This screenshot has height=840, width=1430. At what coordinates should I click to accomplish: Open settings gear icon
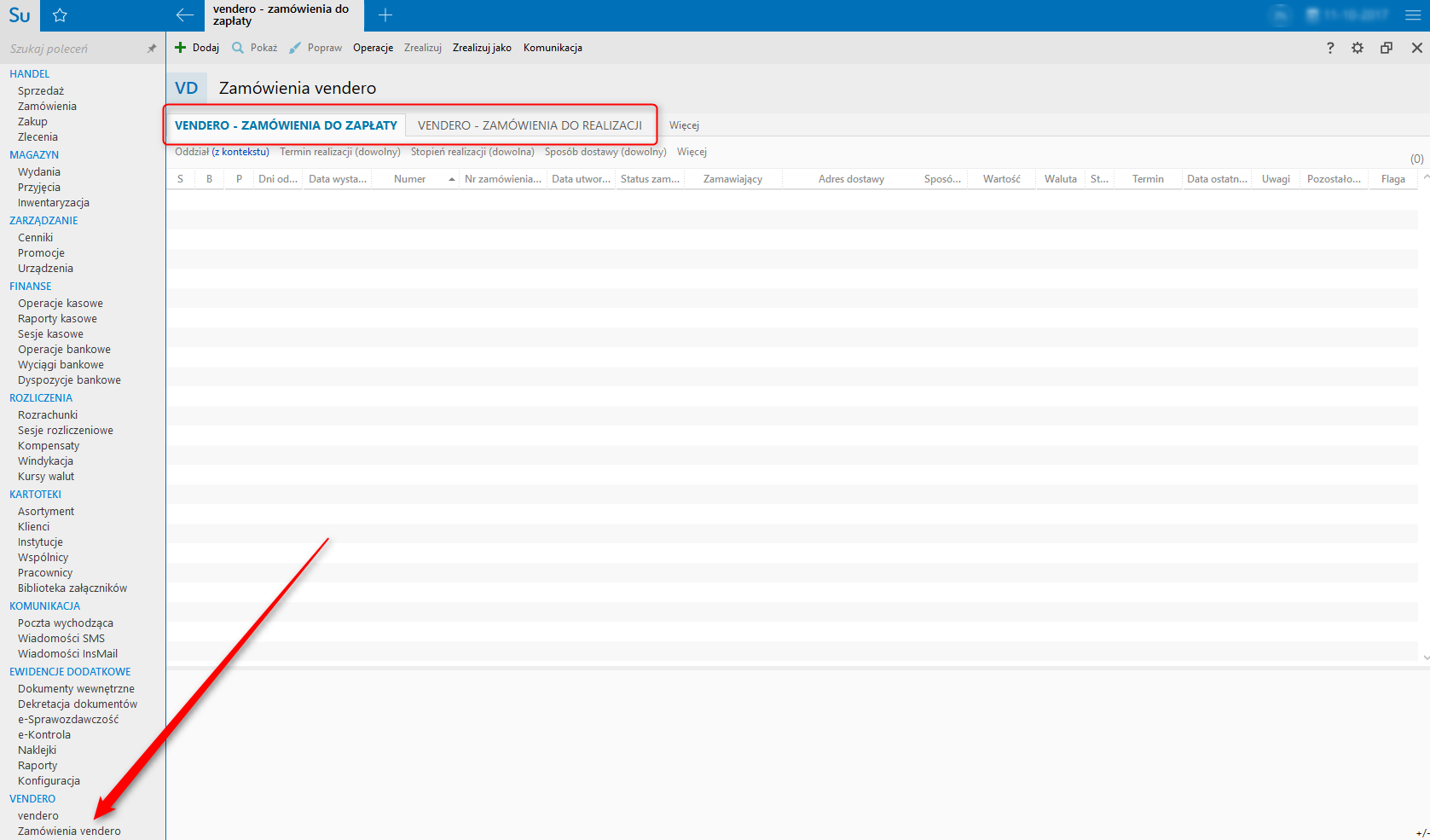1358,48
